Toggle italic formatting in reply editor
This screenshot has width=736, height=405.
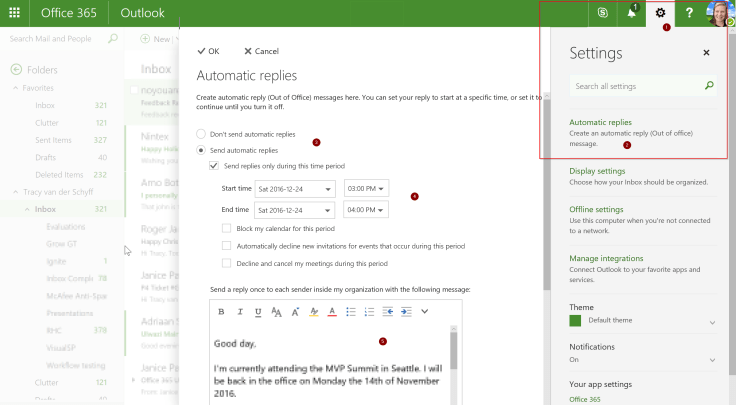click(239, 312)
